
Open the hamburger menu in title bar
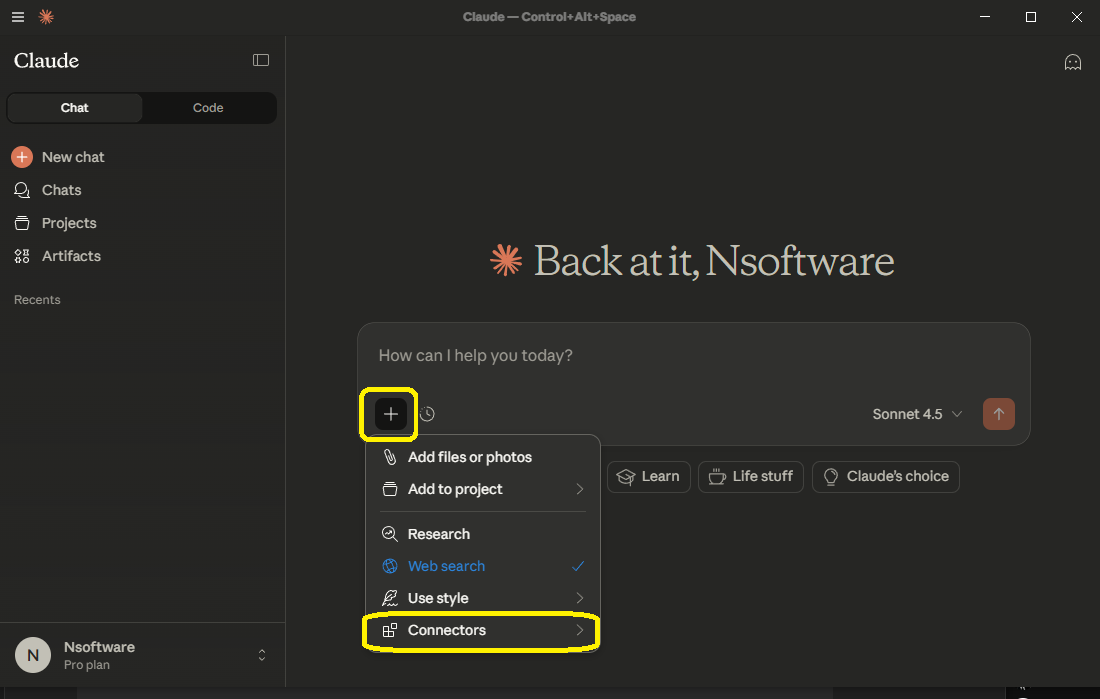(18, 17)
